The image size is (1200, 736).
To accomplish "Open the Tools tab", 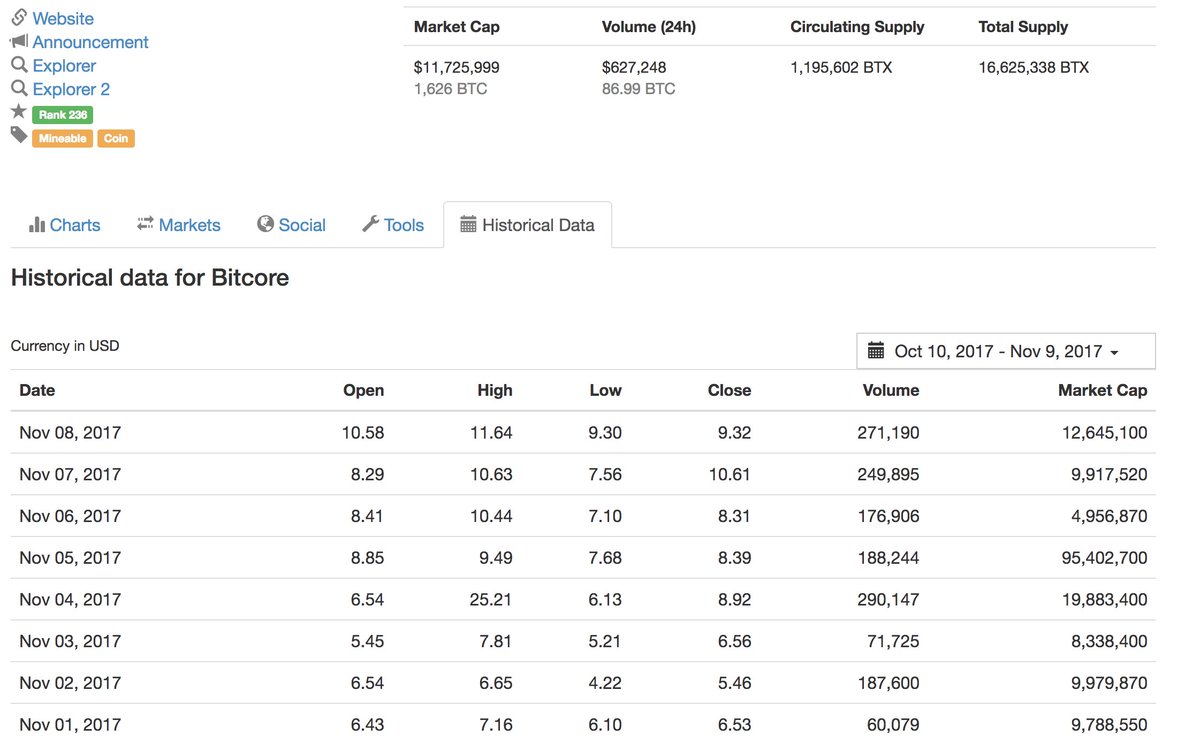I will coord(393,225).
